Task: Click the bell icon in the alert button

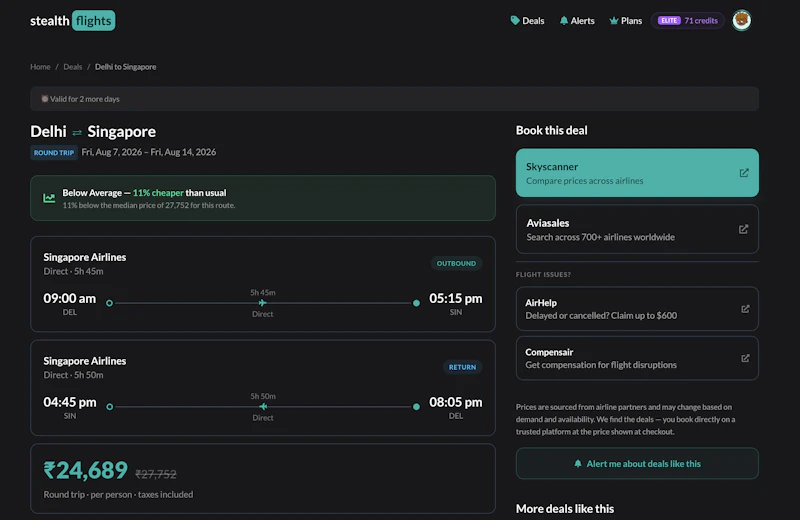Action: point(578,463)
